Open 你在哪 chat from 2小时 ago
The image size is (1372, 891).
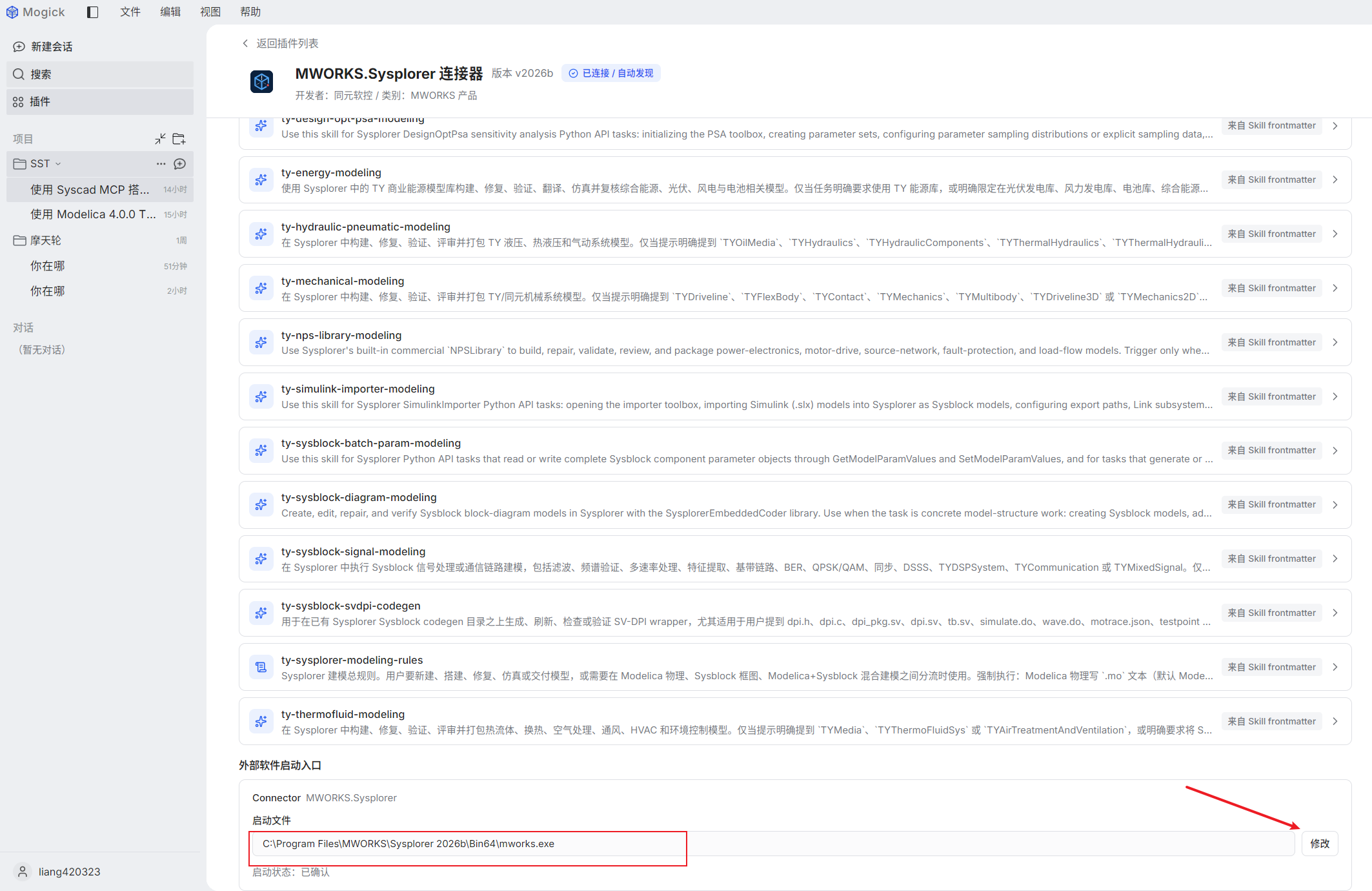tap(100, 291)
